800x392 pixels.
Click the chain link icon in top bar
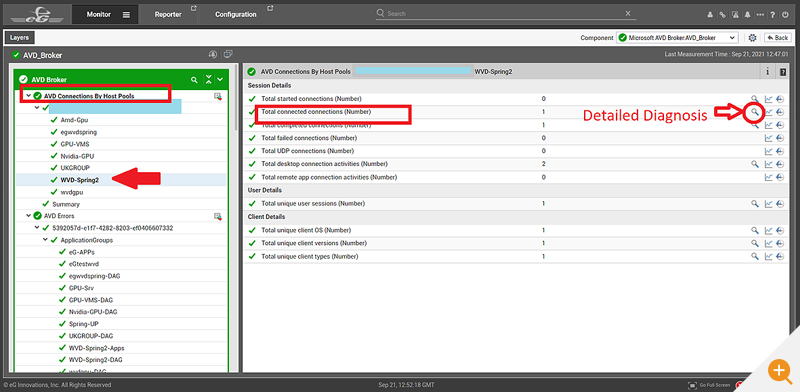pos(722,15)
